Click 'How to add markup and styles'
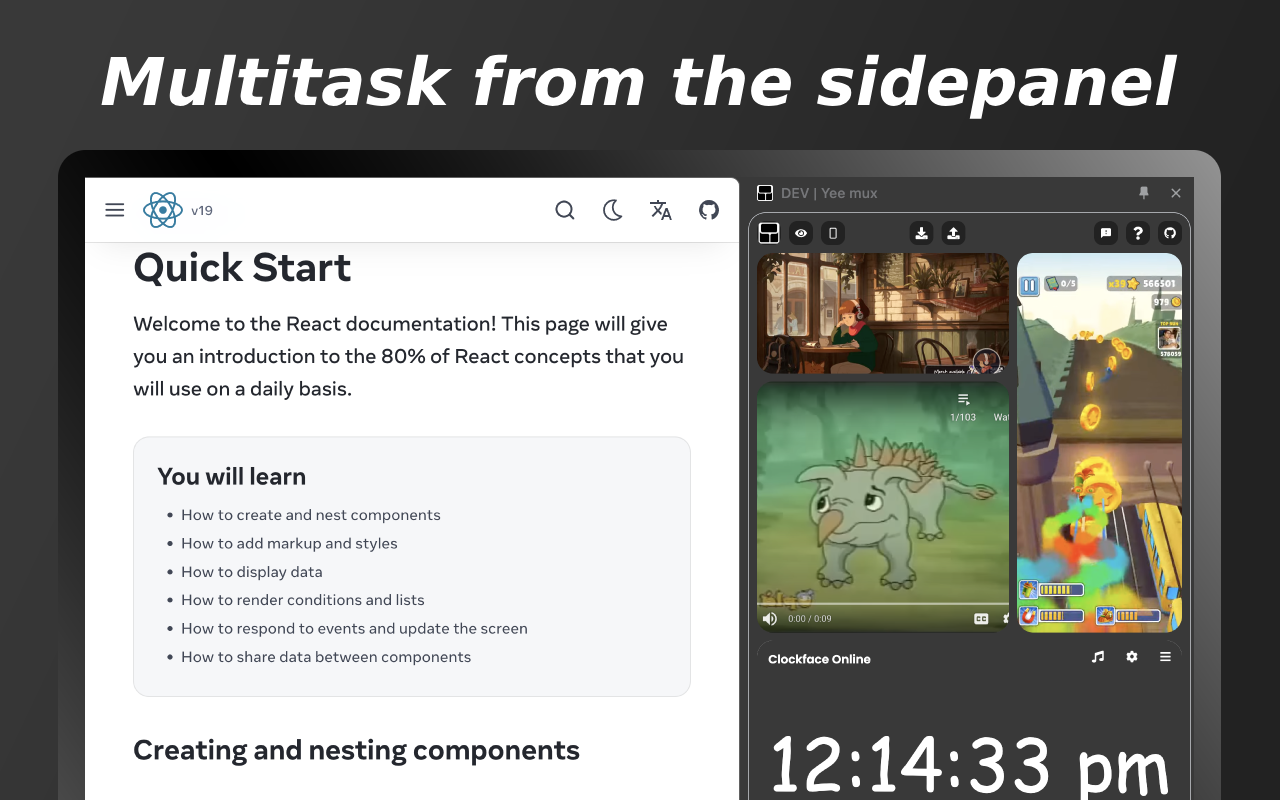Image resolution: width=1280 pixels, height=800 pixels. tap(289, 543)
